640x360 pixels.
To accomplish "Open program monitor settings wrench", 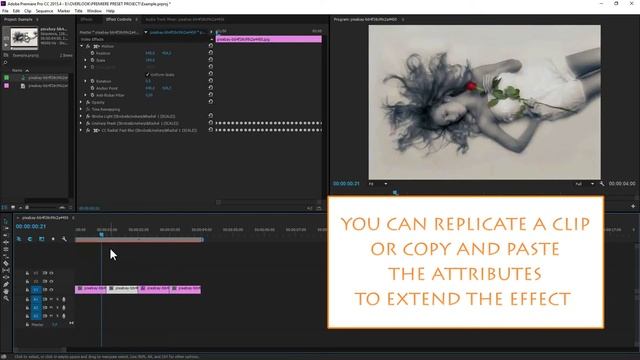I will (602, 184).
